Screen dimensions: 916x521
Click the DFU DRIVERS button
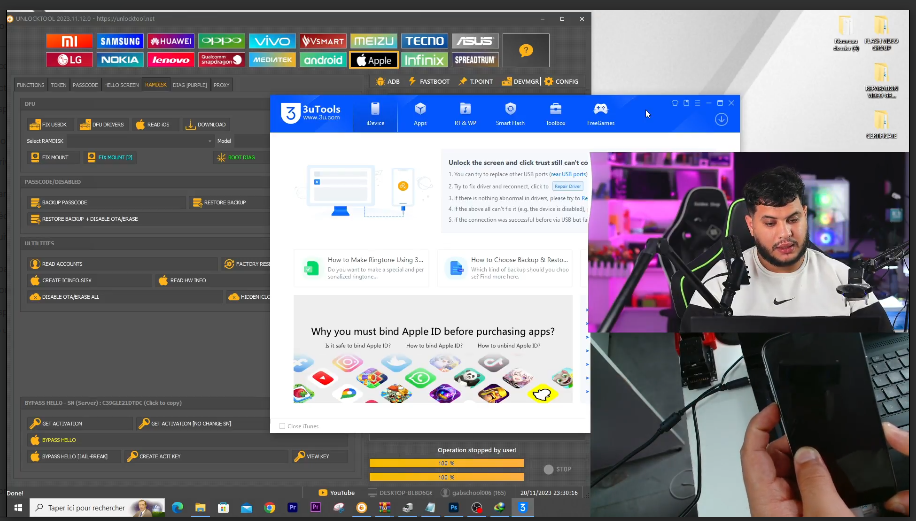(x=102, y=124)
